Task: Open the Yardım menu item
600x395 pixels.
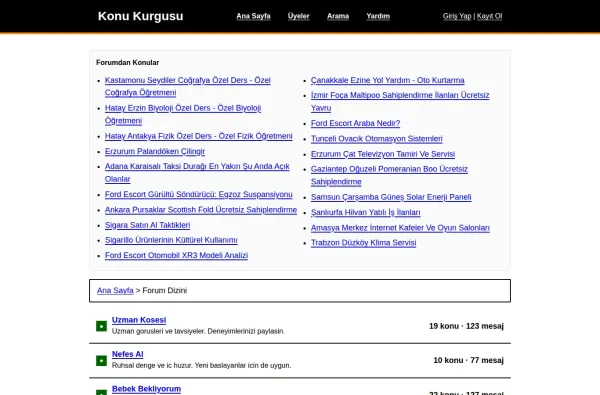Action: (378, 16)
